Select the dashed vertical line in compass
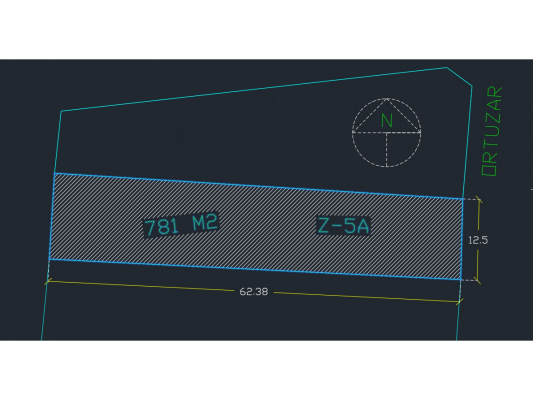 (x=386, y=150)
